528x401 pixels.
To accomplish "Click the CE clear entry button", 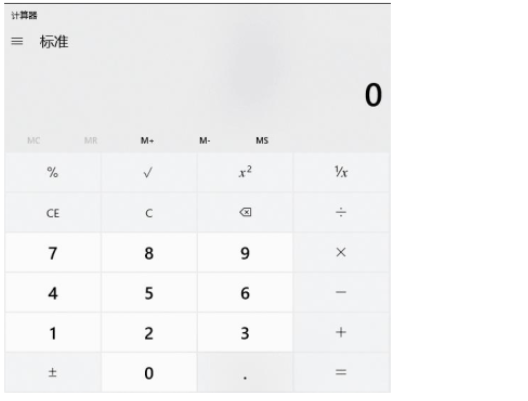I will pyautogui.click(x=53, y=212).
